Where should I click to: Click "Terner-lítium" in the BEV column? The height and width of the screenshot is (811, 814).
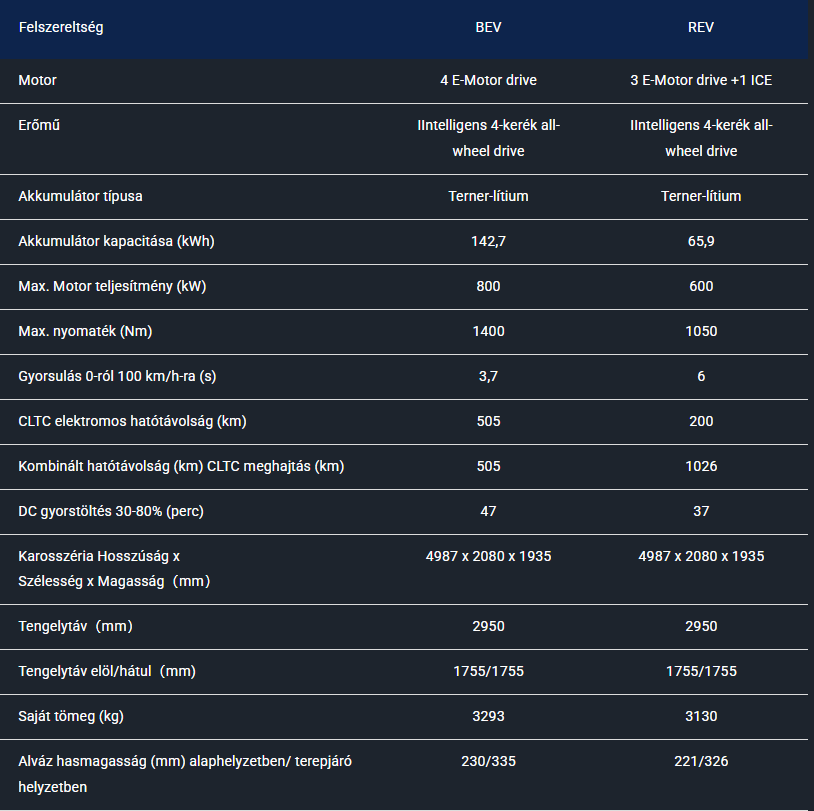tap(489, 196)
